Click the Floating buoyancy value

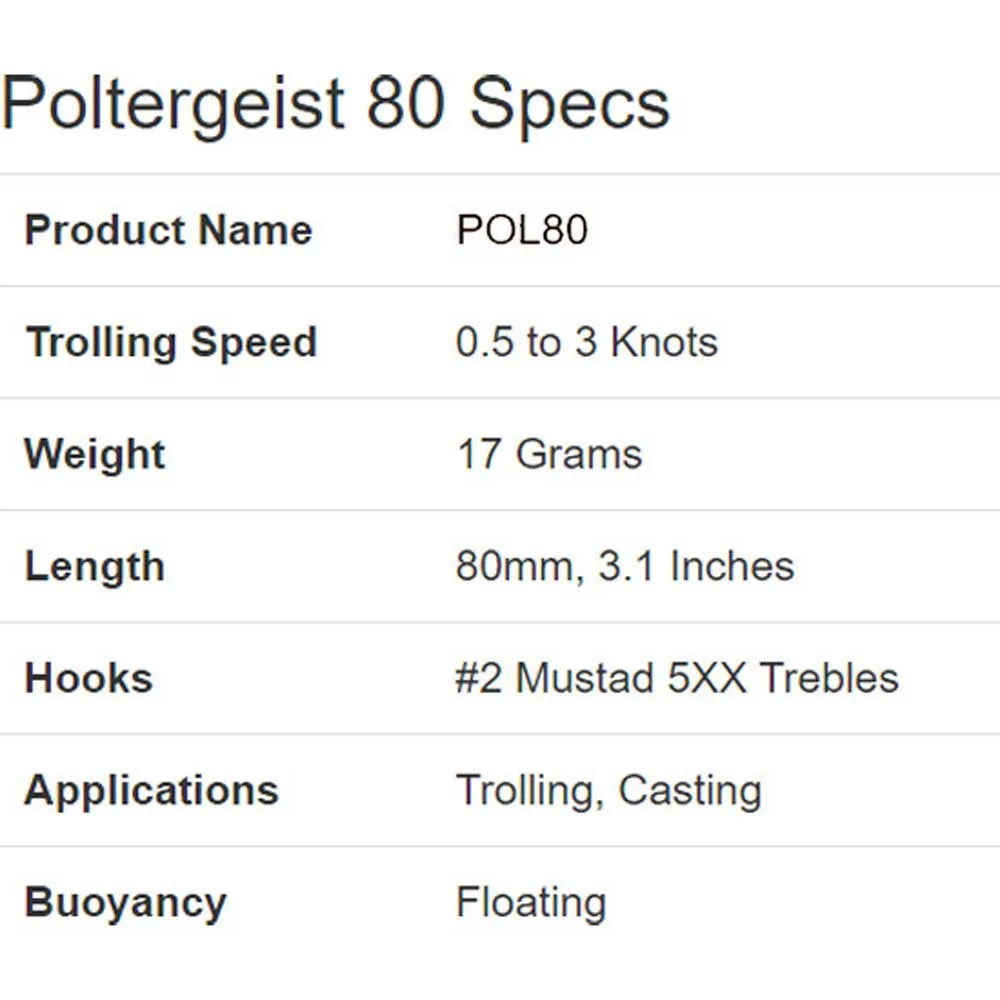[x=531, y=902]
